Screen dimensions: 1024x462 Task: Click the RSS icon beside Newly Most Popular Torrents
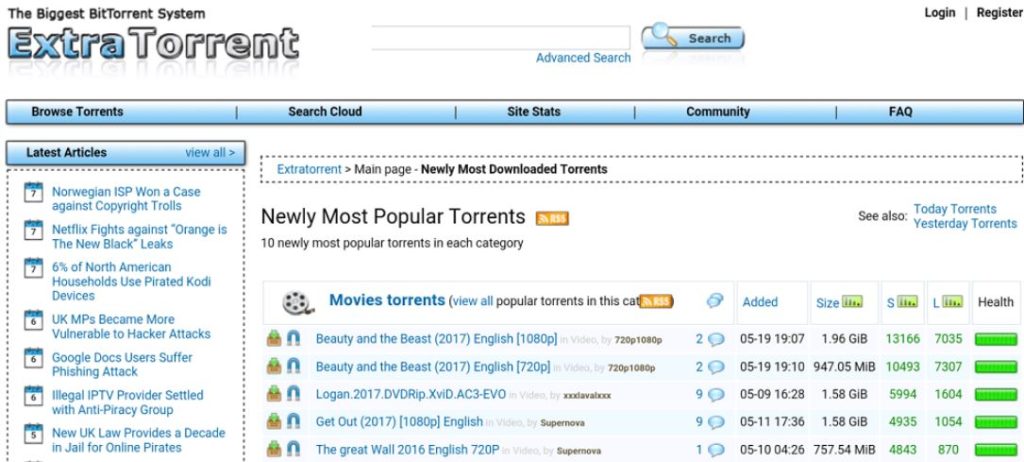point(552,219)
